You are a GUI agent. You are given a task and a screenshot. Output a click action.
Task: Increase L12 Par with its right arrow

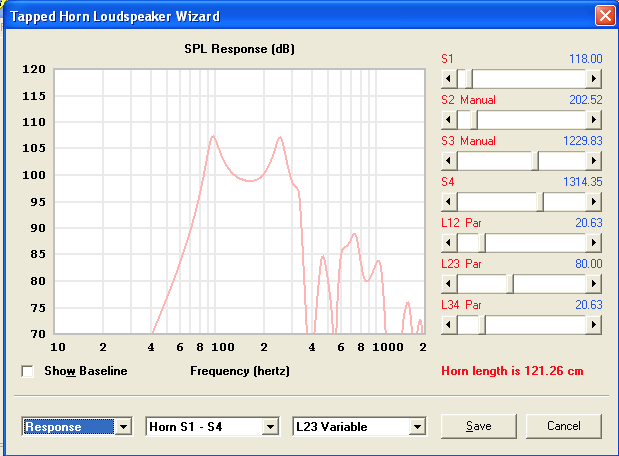(593, 243)
